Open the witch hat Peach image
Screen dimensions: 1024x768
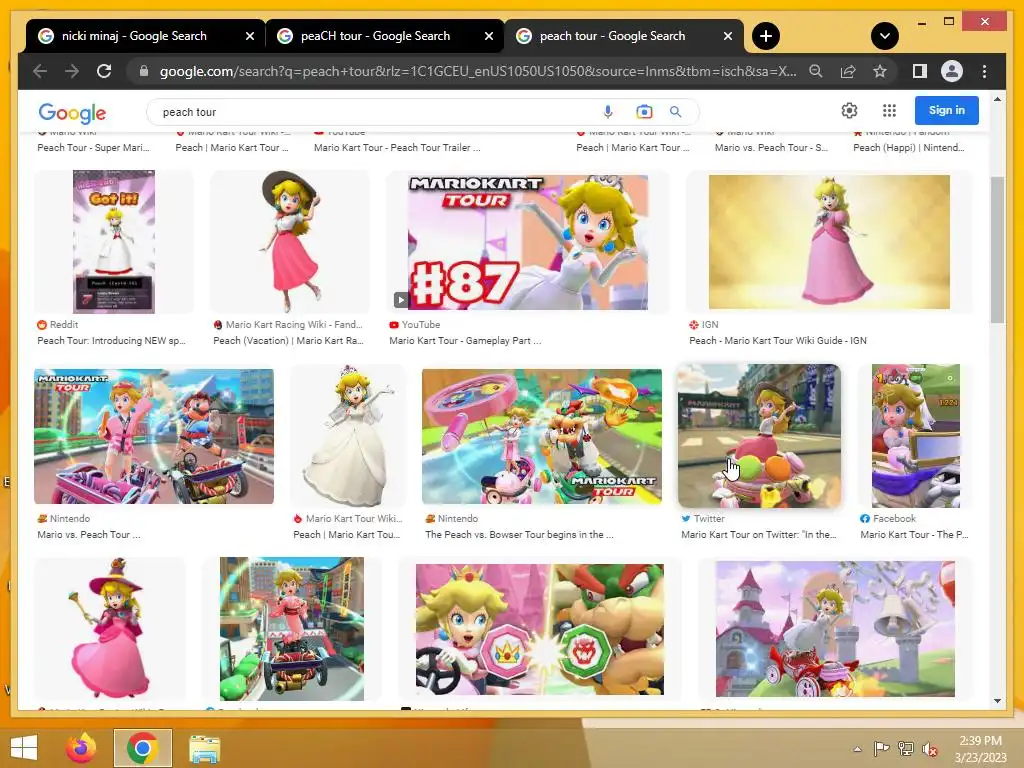pyautogui.click(x=110, y=629)
